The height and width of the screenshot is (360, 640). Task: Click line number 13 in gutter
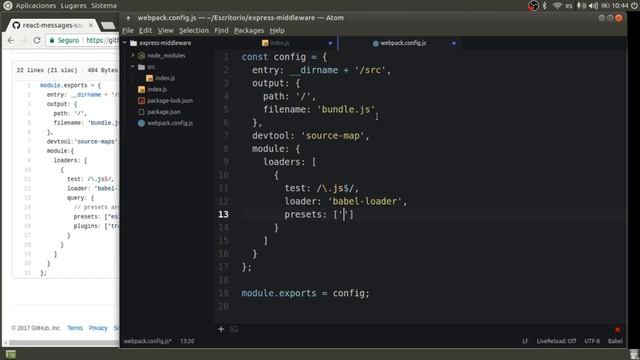[223, 214]
